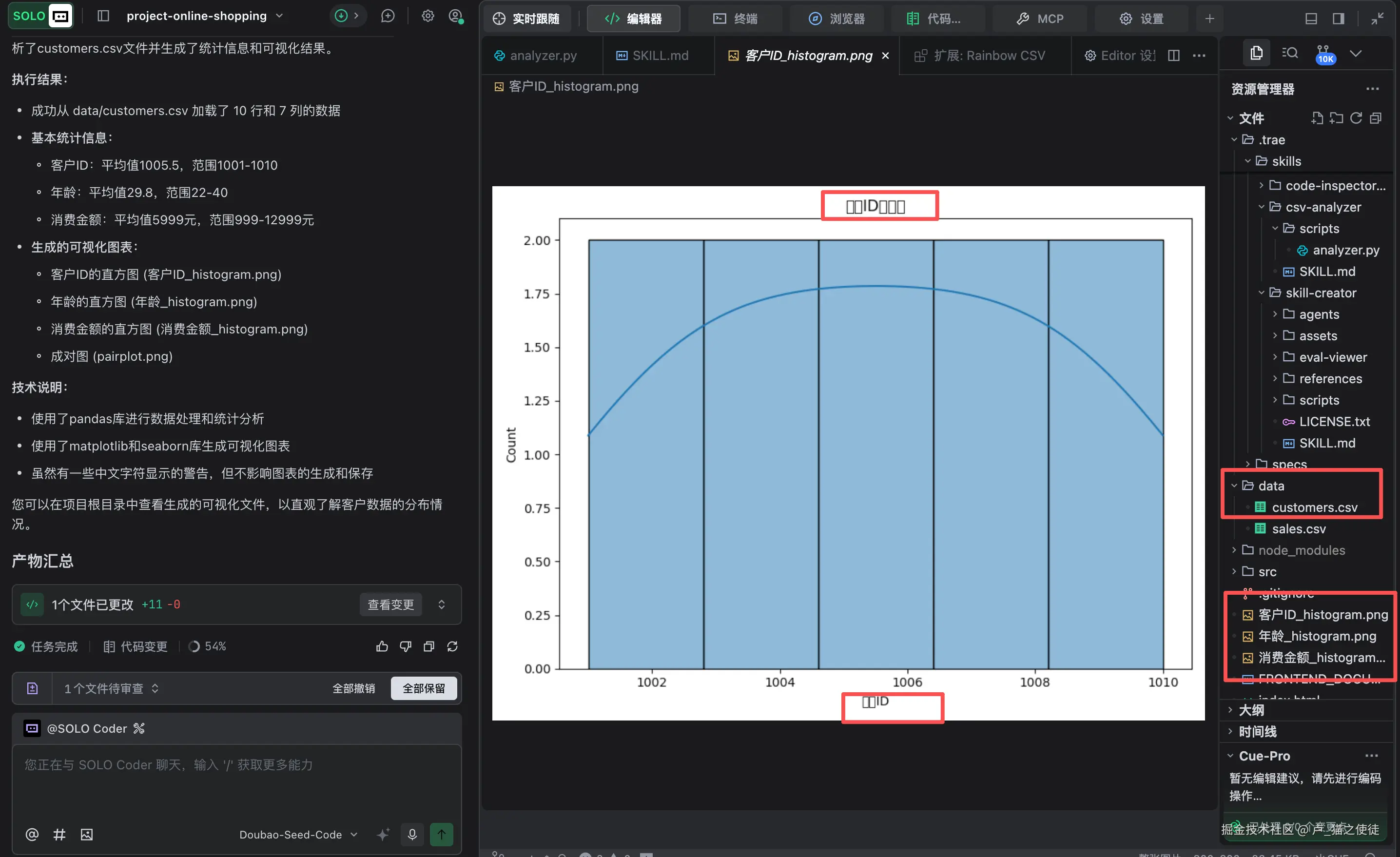Expand the 大纲 outline section
Viewport: 1400px width, 857px height.
1251,710
